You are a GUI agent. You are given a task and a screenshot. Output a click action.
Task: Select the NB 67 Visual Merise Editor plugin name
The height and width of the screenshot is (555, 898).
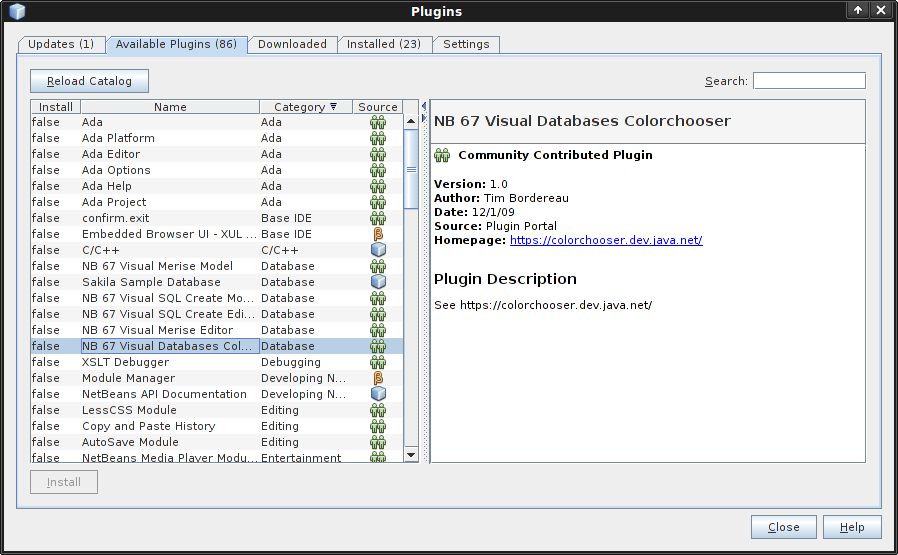click(157, 330)
